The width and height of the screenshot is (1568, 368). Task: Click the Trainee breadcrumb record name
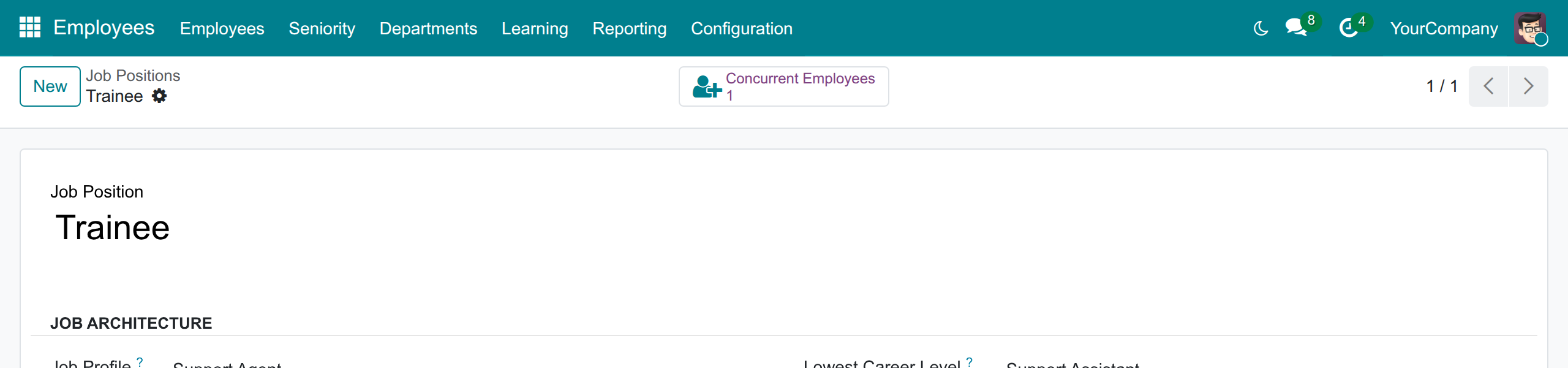[x=115, y=96]
